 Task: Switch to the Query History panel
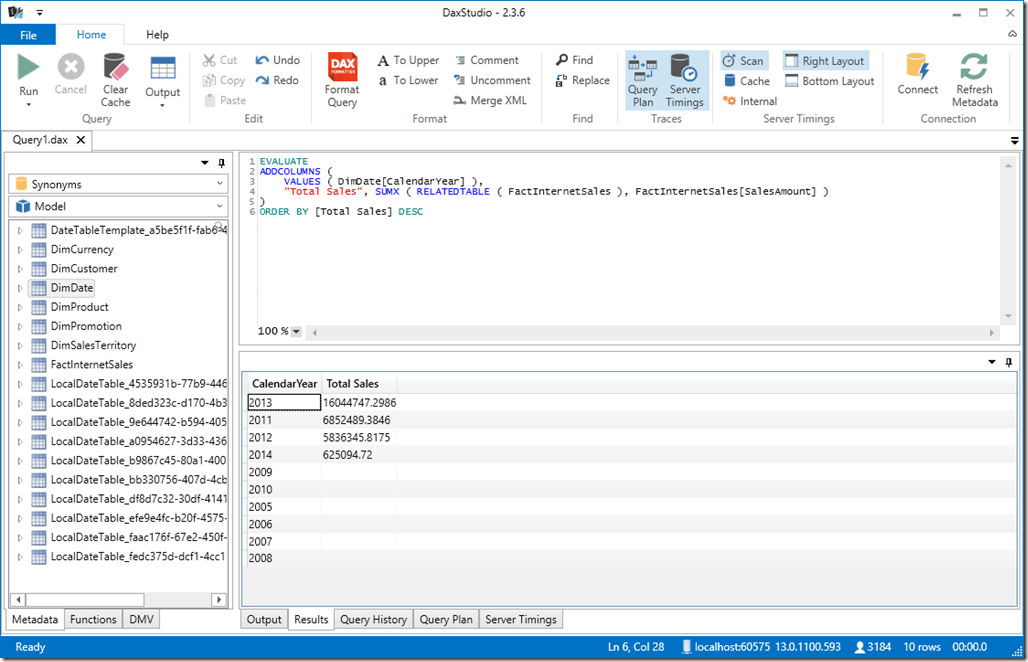[x=373, y=618]
